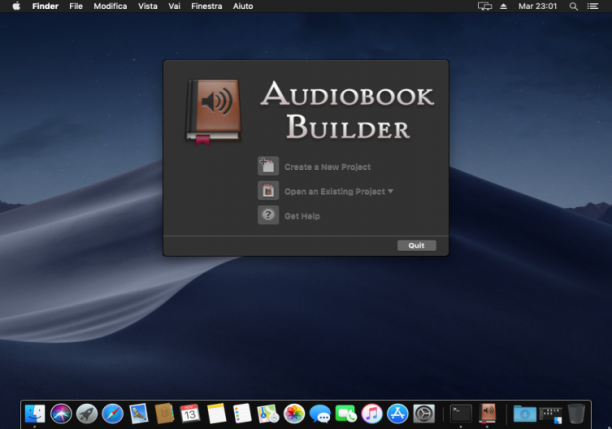Open System Preferences gear in the Dock
Viewport: 612px width, 429px height.
pyautogui.click(x=424, y=413)
